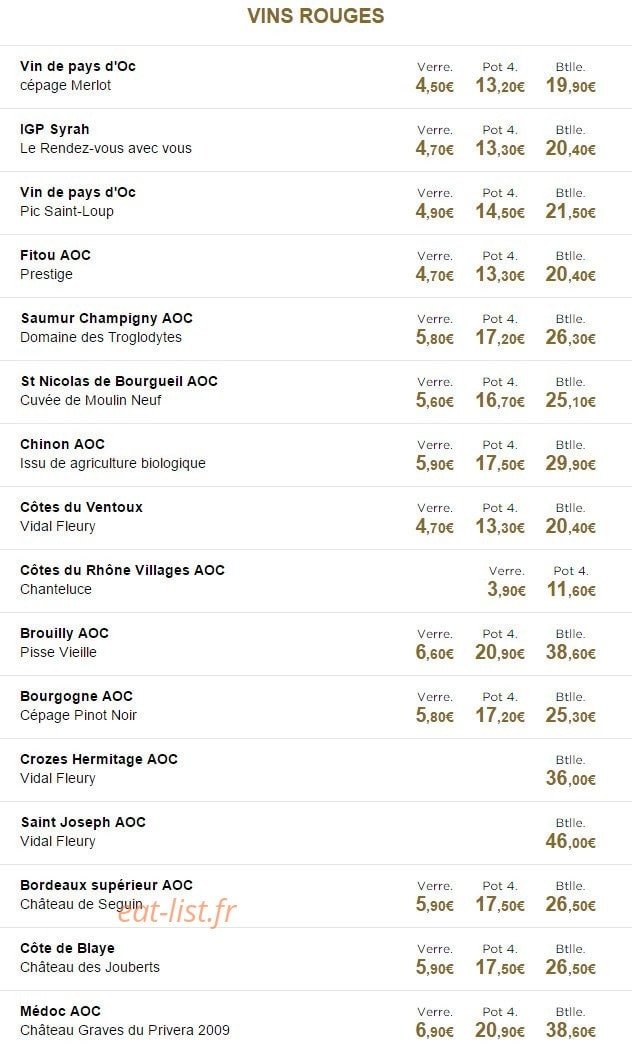Select the Saint Joseph AOC bottle price 46,00€
The width and height of the screenshot is (632, 1046).
click(x=571, y=842)
